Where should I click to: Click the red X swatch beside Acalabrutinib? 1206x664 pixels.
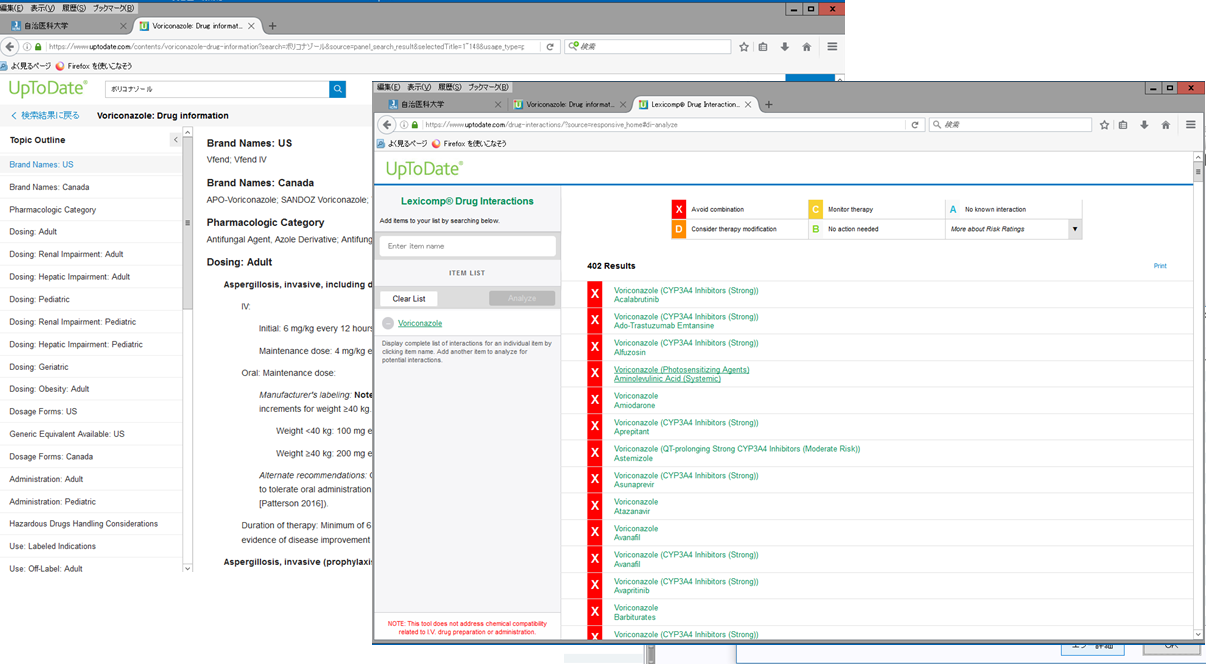point(595,294)
